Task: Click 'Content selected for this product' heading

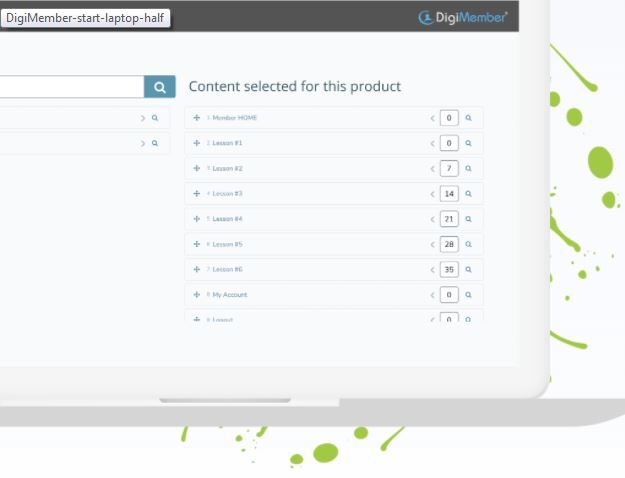Action: pos(295,87)
